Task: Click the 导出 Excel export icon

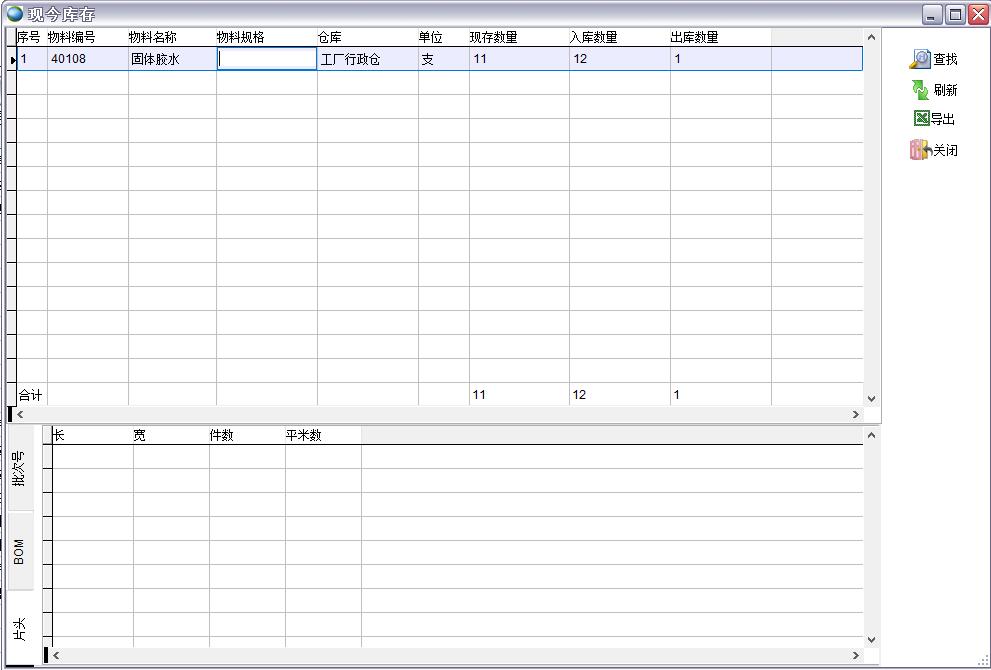Action: [921, 119]
